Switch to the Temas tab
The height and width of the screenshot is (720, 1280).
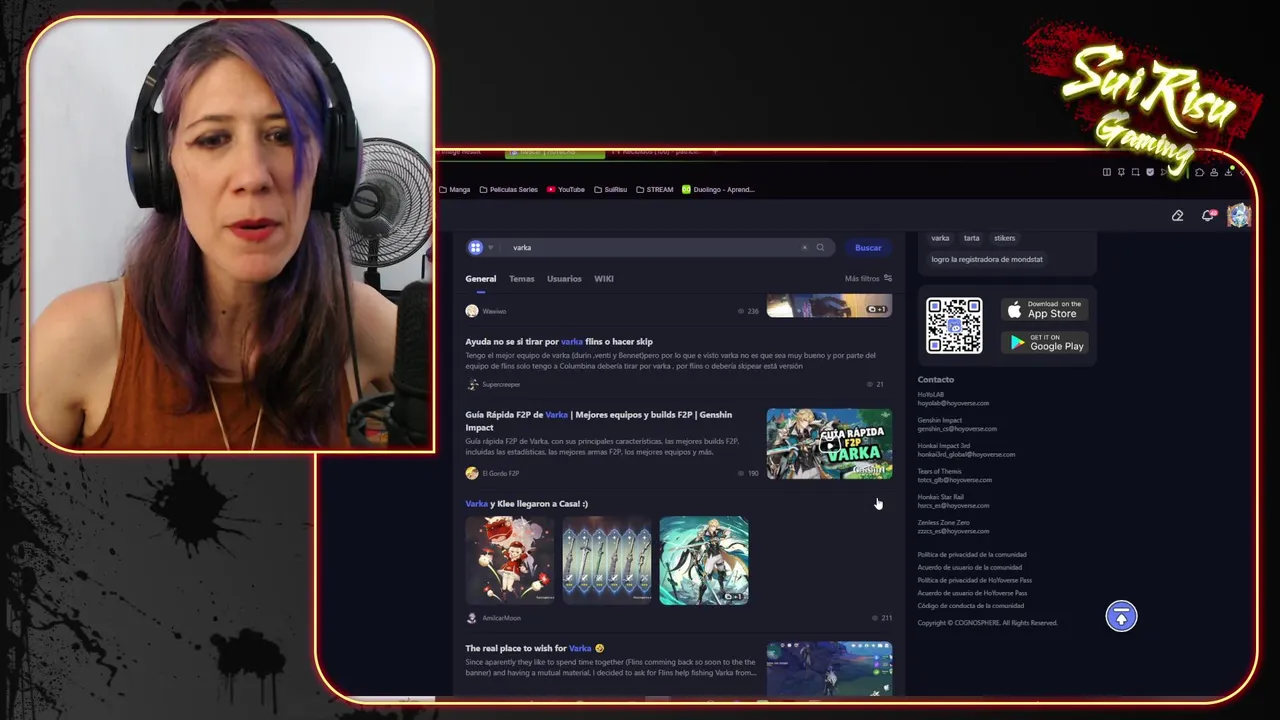521,279
